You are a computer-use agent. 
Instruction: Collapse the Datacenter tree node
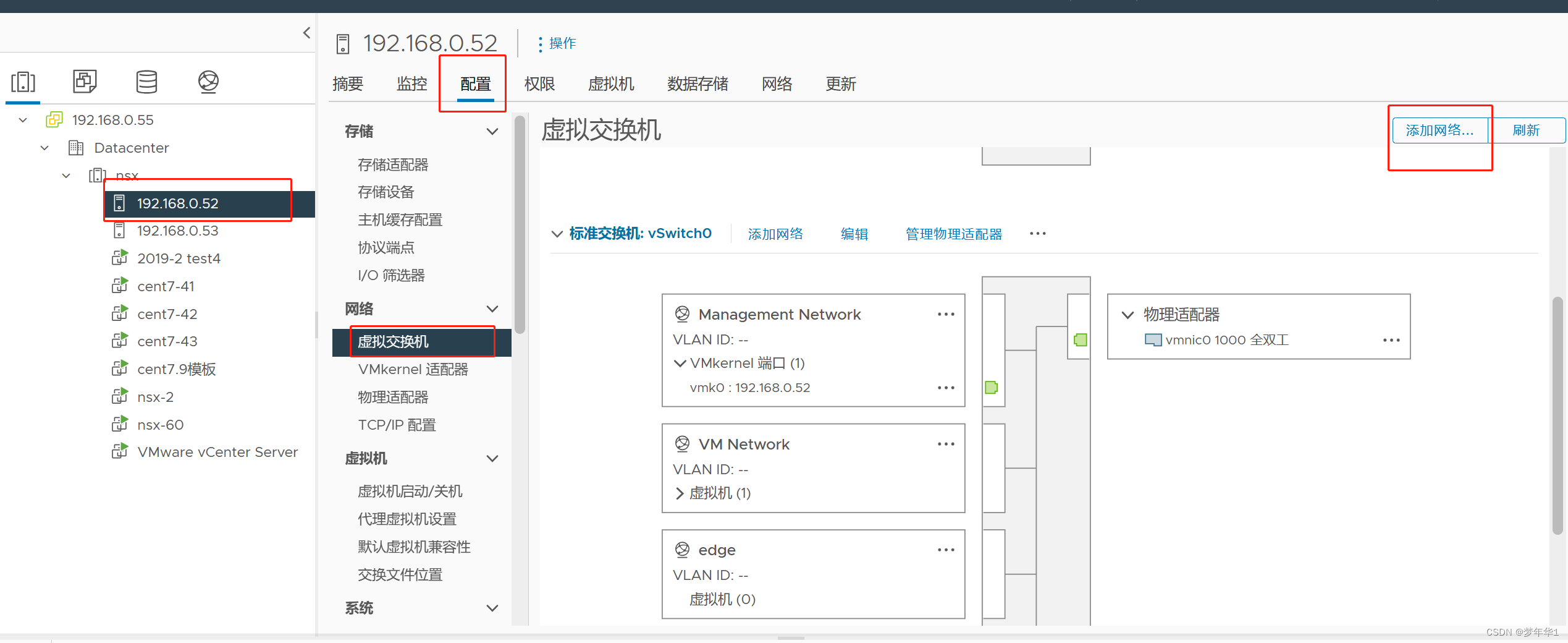[x=44, y=148]
